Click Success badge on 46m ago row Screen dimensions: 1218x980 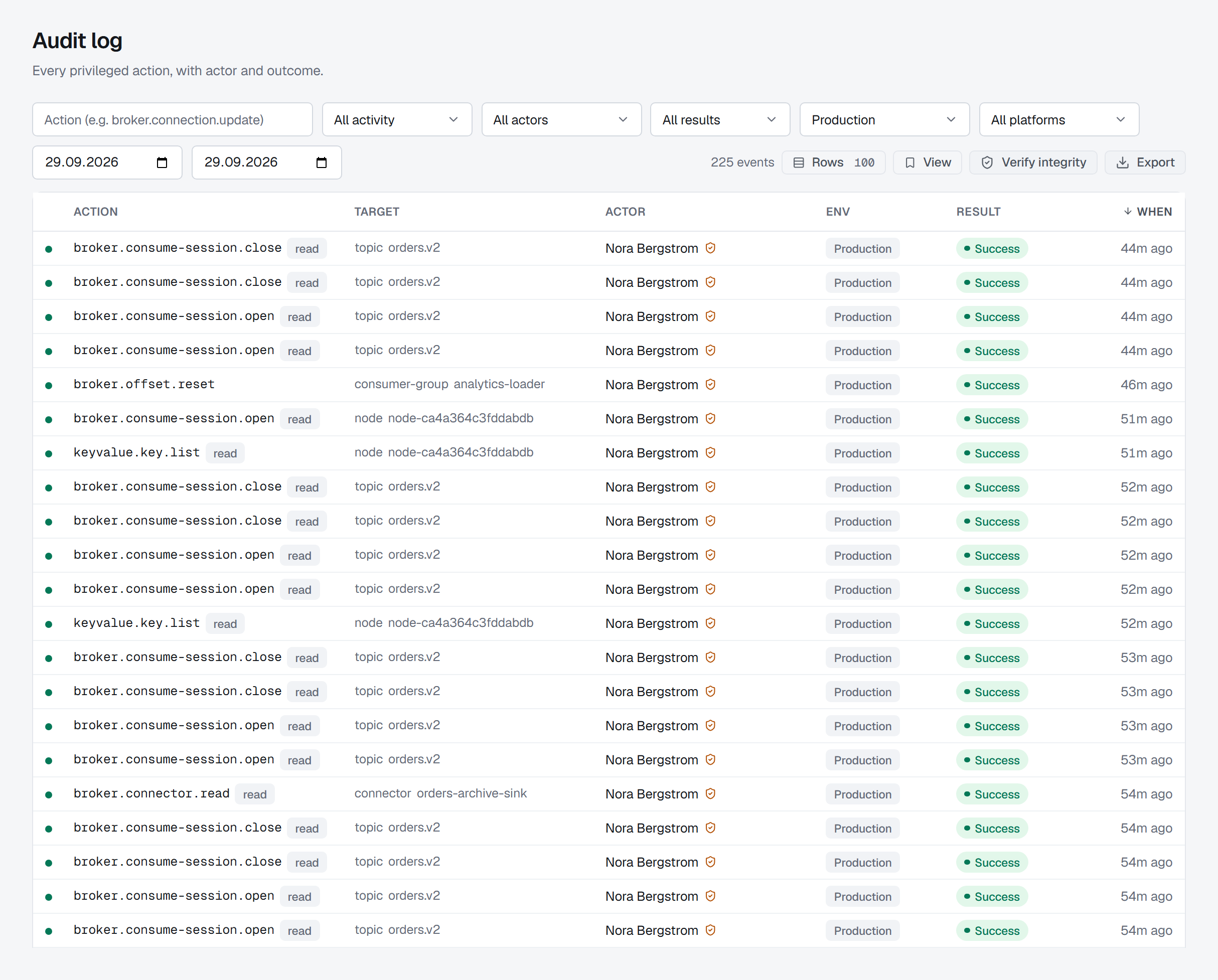pyautogui.click(x=991, y=385)
